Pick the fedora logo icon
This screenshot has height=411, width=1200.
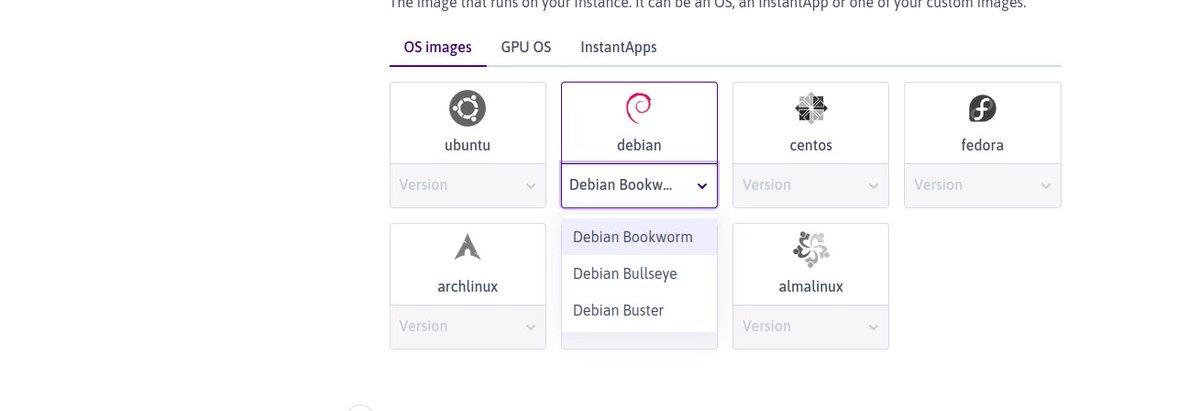click(x=982, y=108)
